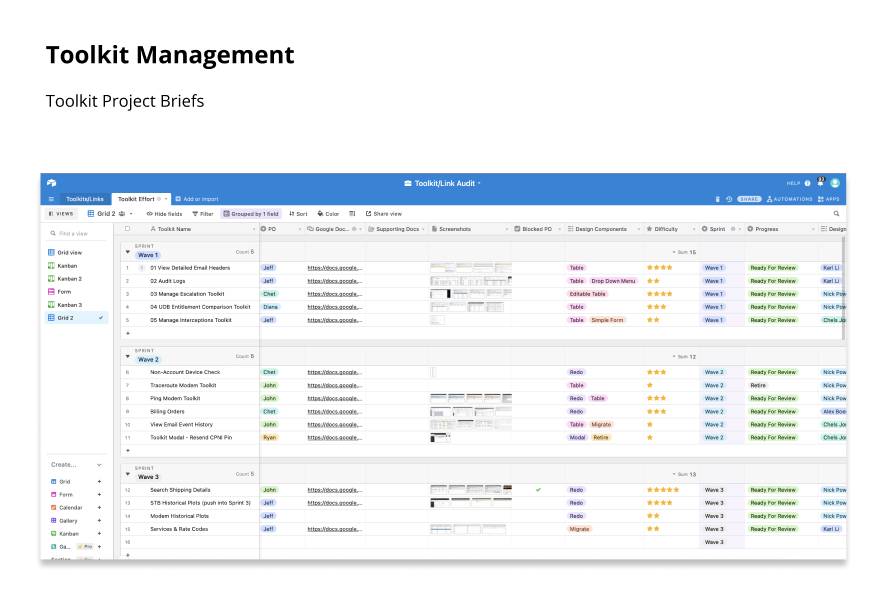
Task: Click the user account avatar
Action: pyautogui.click(x=835, y=183)
